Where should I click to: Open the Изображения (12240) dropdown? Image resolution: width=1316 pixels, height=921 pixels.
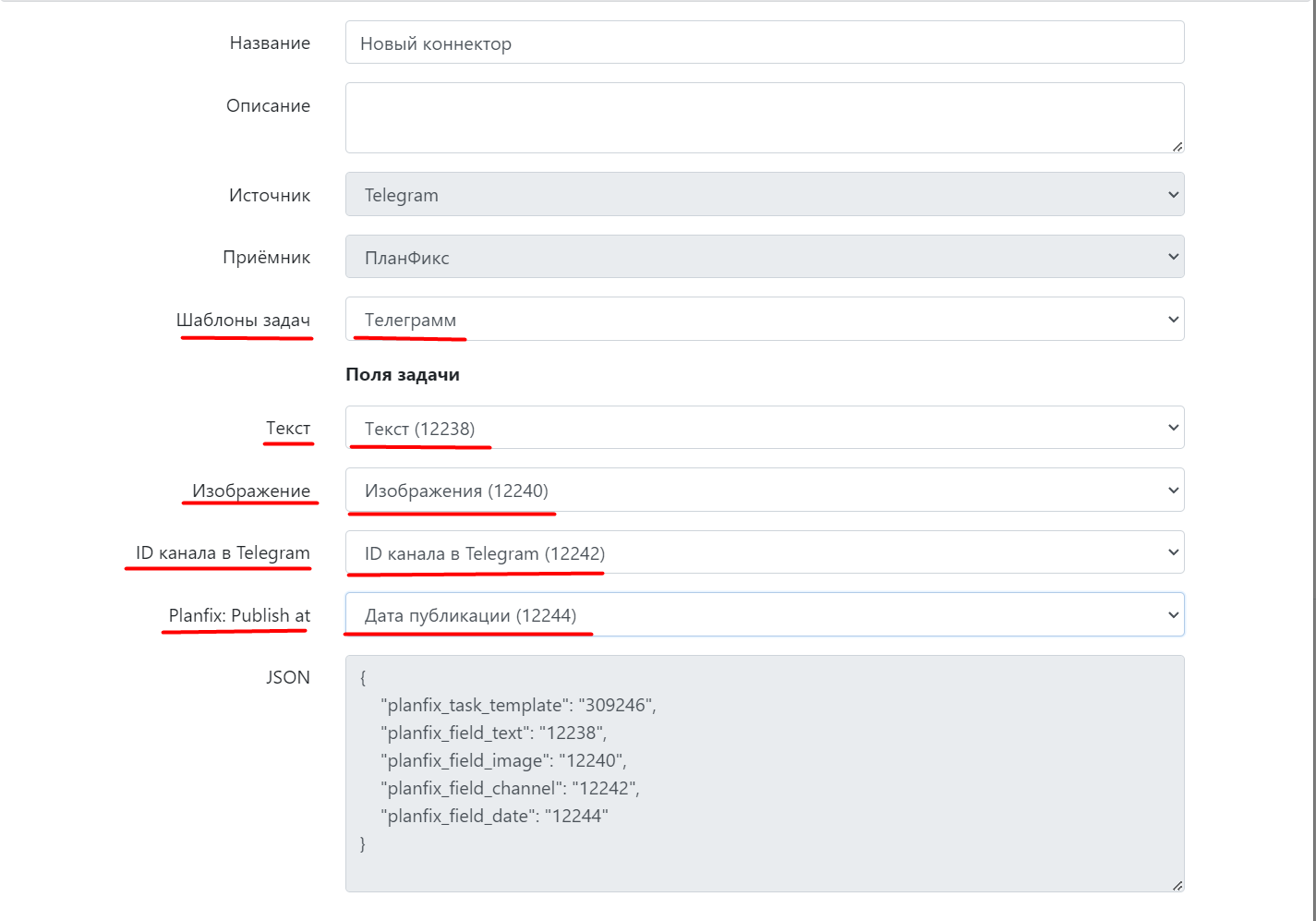click(765, 491)
